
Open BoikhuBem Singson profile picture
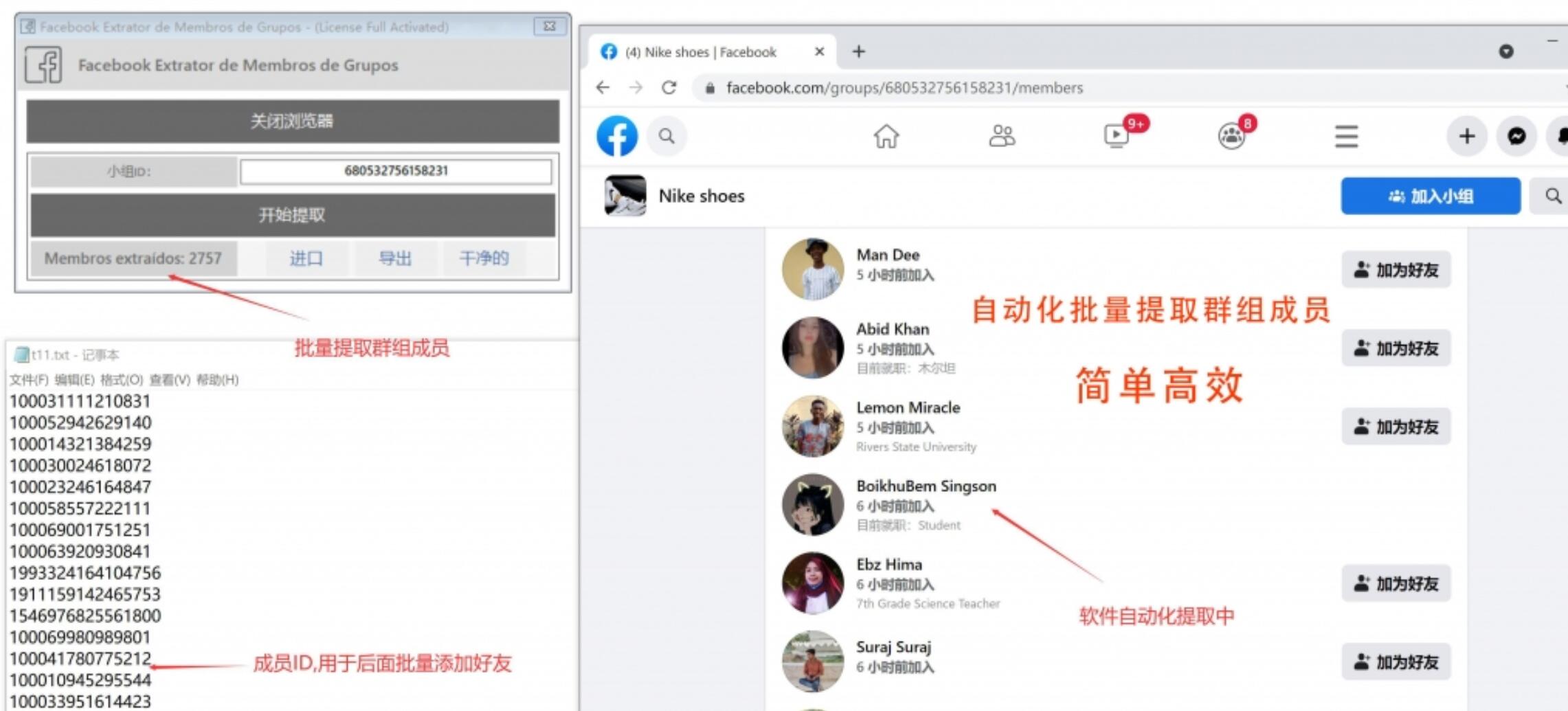pos(813,504)
